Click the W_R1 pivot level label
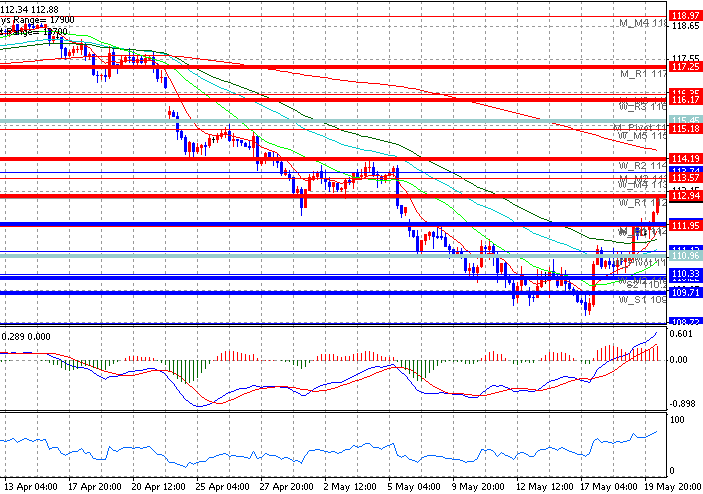 (643, 203)
